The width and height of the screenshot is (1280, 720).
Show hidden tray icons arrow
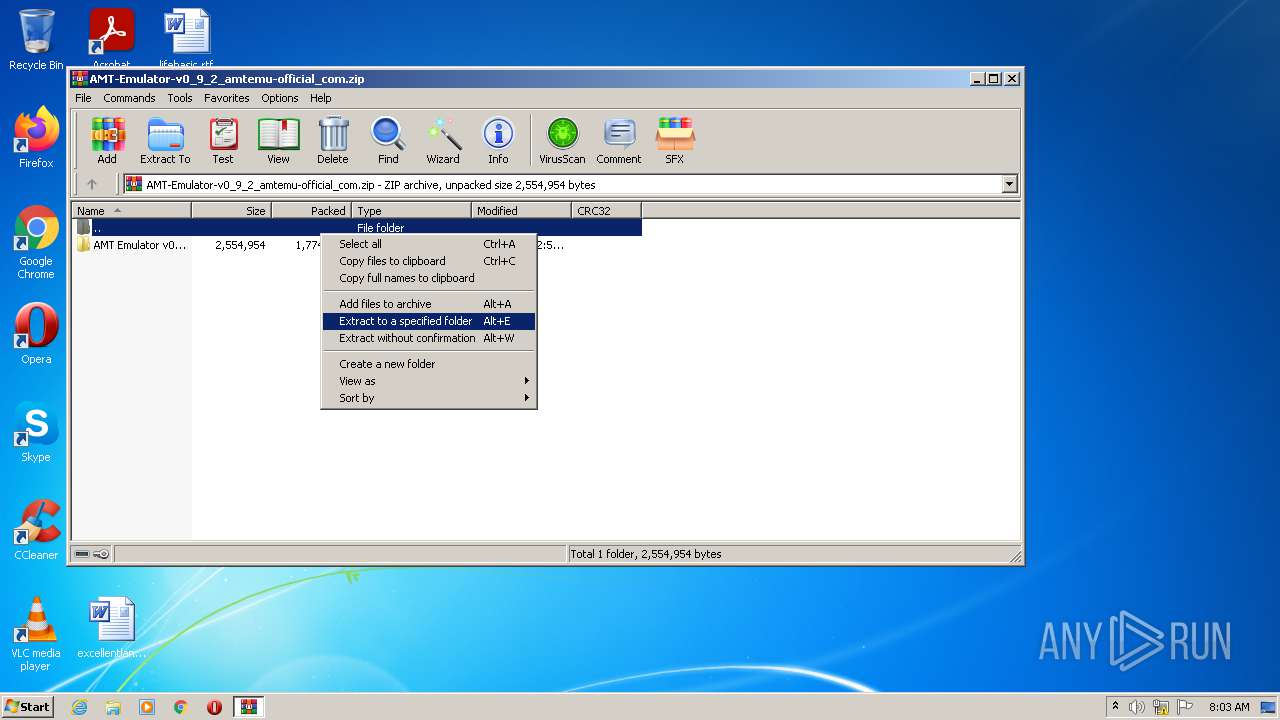pos(1115,706)
